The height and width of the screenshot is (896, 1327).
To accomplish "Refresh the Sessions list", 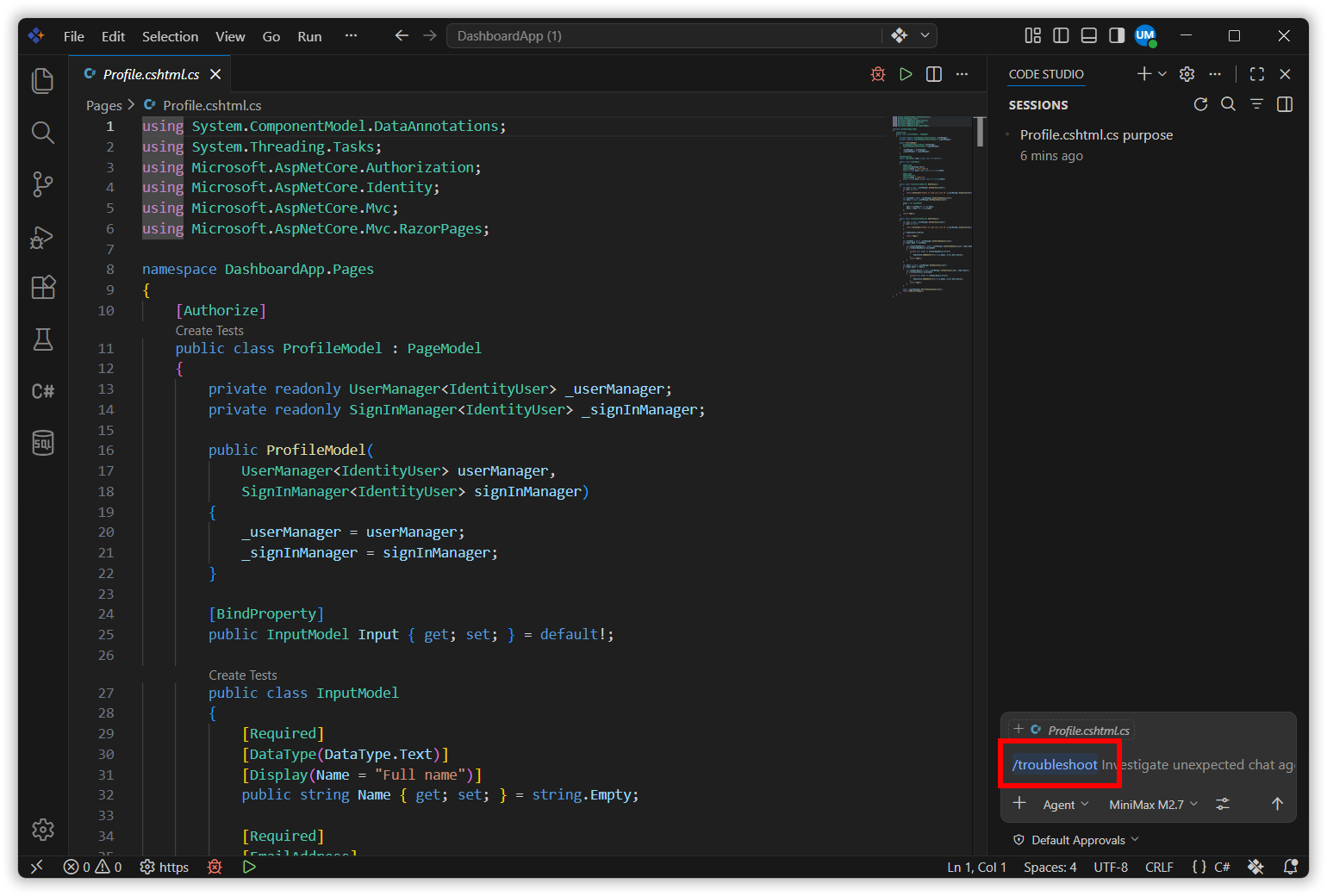I will coord(1200,104).
